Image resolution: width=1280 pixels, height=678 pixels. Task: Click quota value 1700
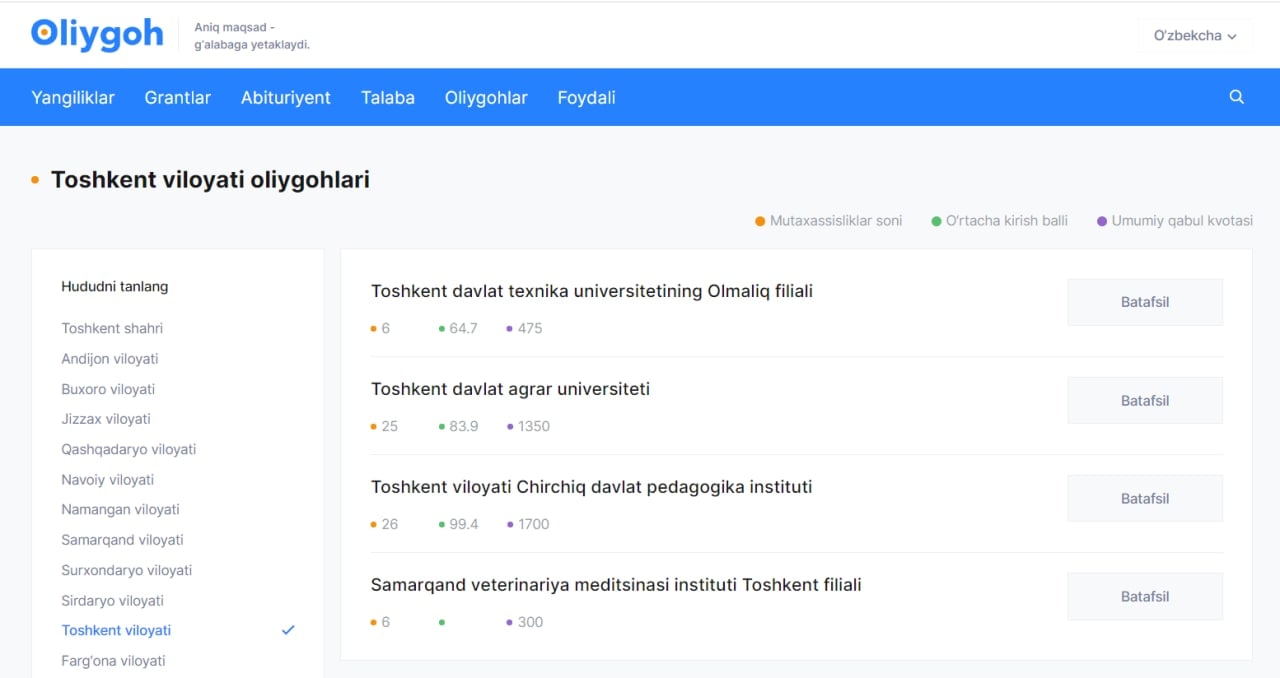(x=534, y=524)
